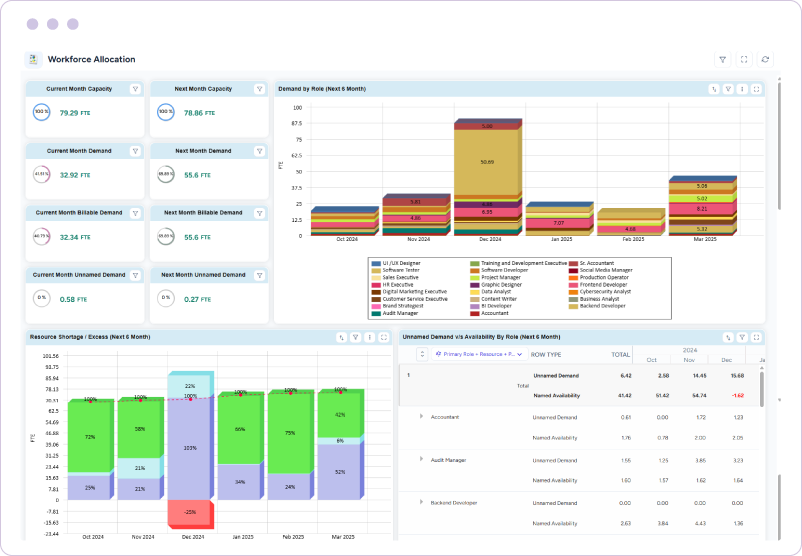
Task: Sort the Demand by Role chart
Action: [714, 89]
